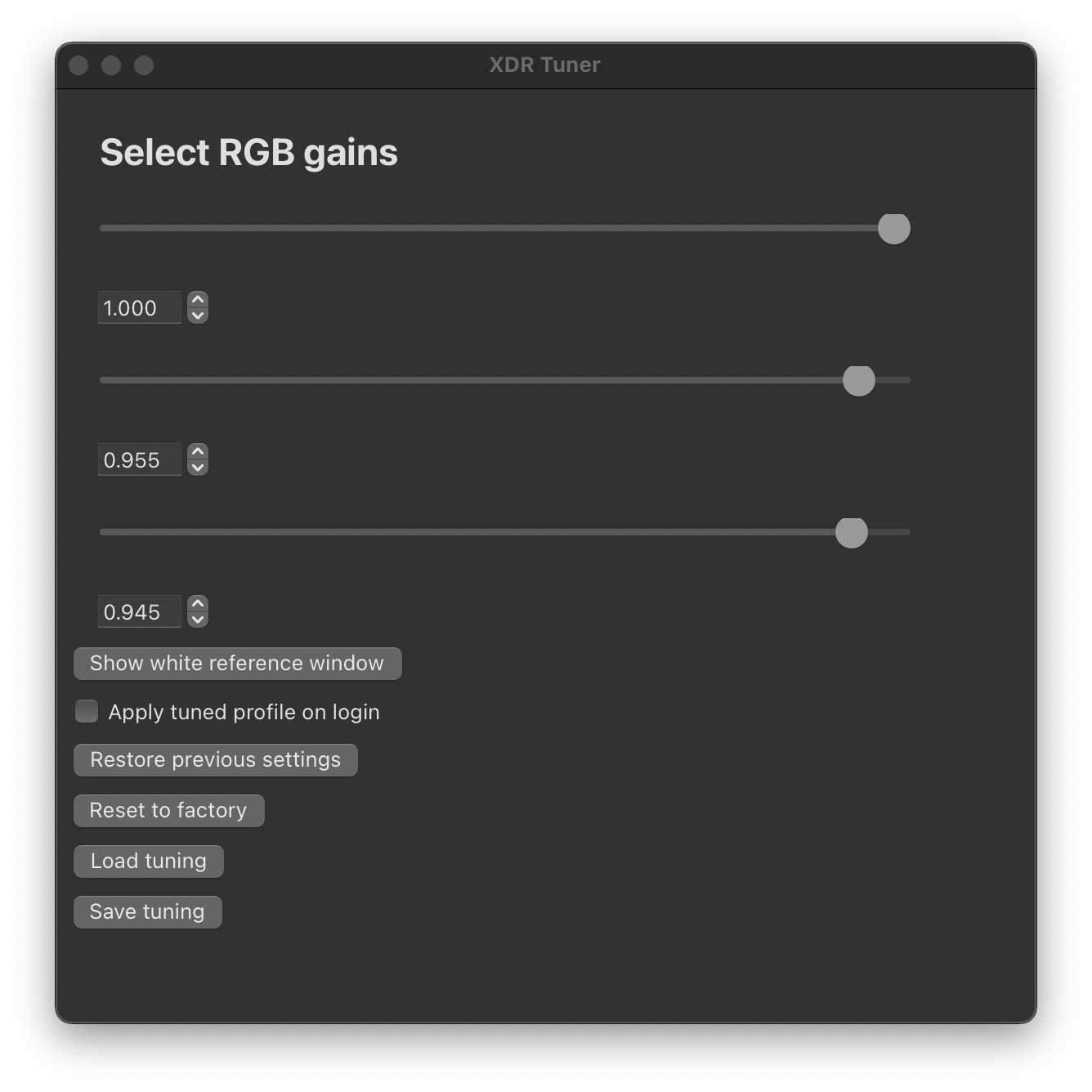Select the 0.955 gain value field
This screenshot has width=1092, height=1092.
139,459
